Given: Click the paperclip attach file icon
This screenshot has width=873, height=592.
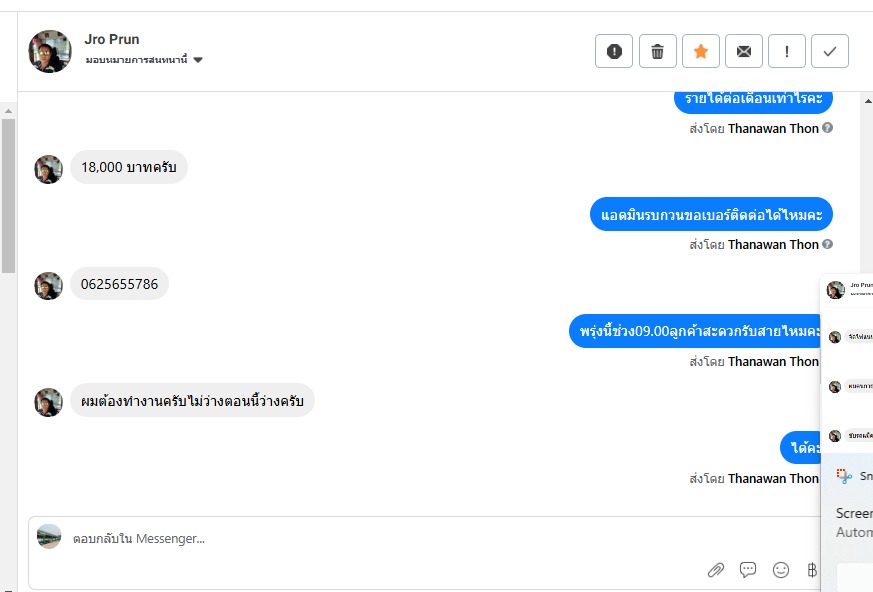Looking at the screenshot, I should pos(715,570).
